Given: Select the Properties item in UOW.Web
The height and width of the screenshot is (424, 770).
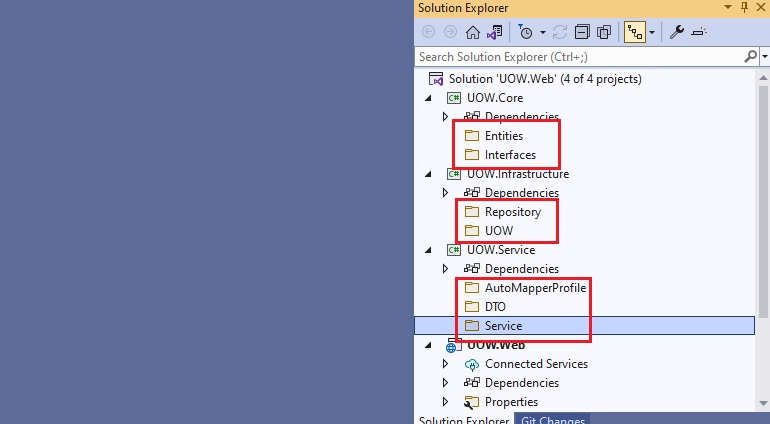Looking at the screenshot, I should (511, 401).
